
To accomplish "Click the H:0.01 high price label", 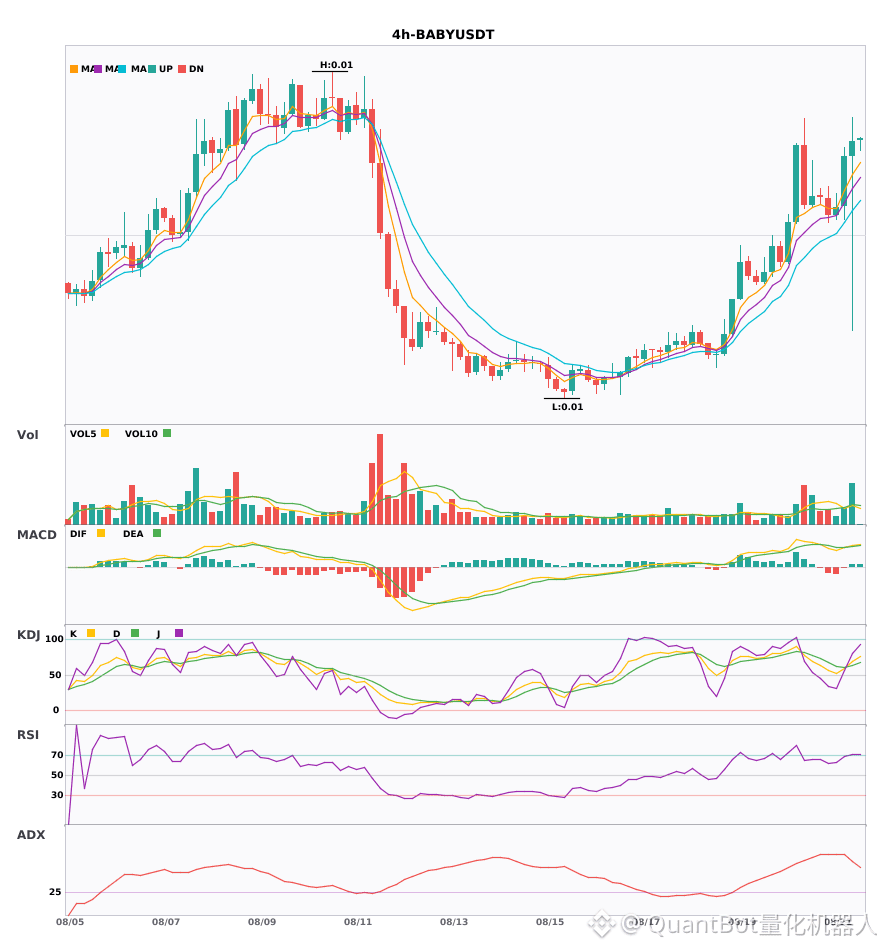I will pyautogui.click(x=336, y=65).
